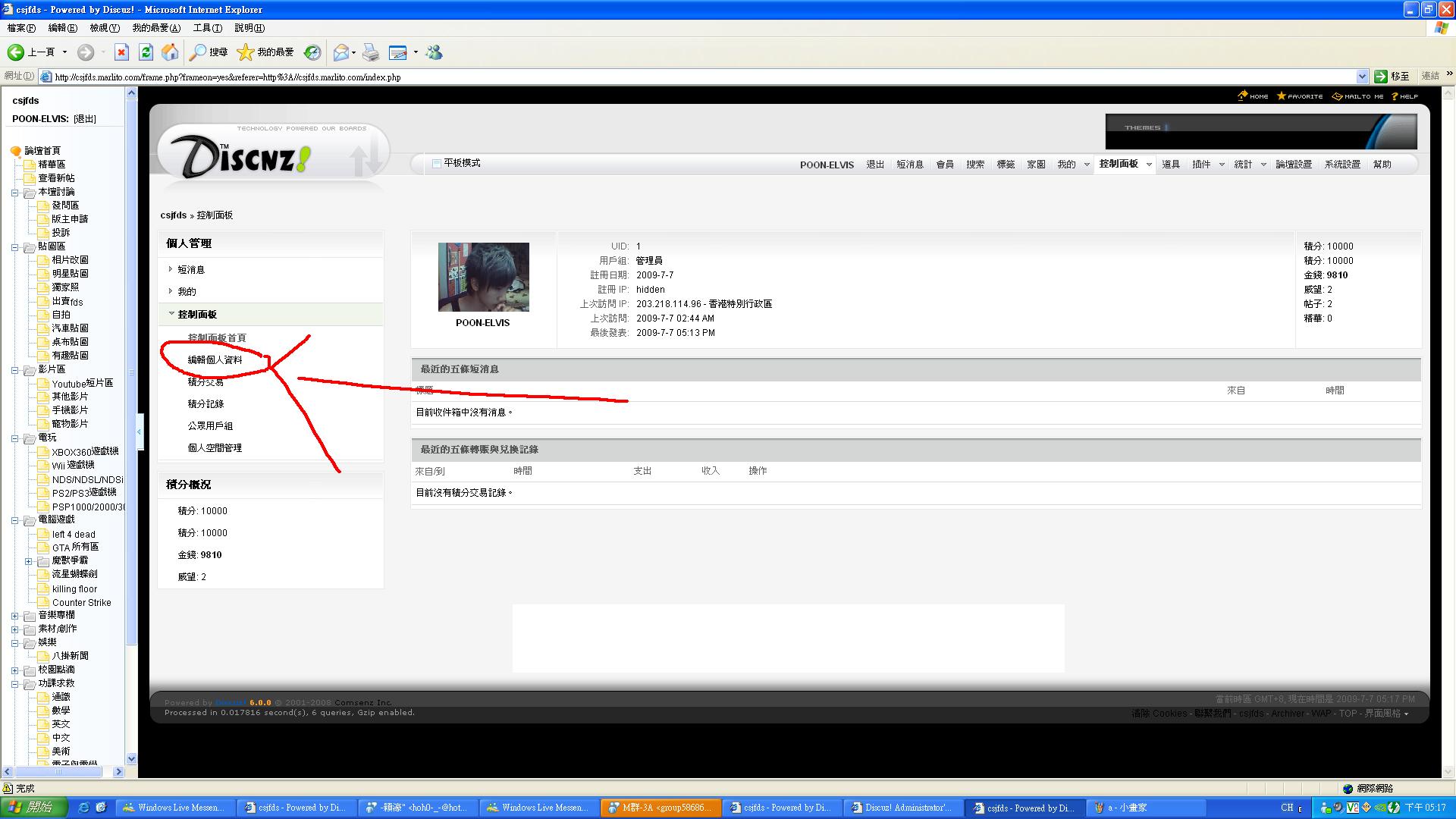This screenshot has width=1456, height=819.
Task: Click FAVORITE star in forum header
Action: click(1300, 96)
